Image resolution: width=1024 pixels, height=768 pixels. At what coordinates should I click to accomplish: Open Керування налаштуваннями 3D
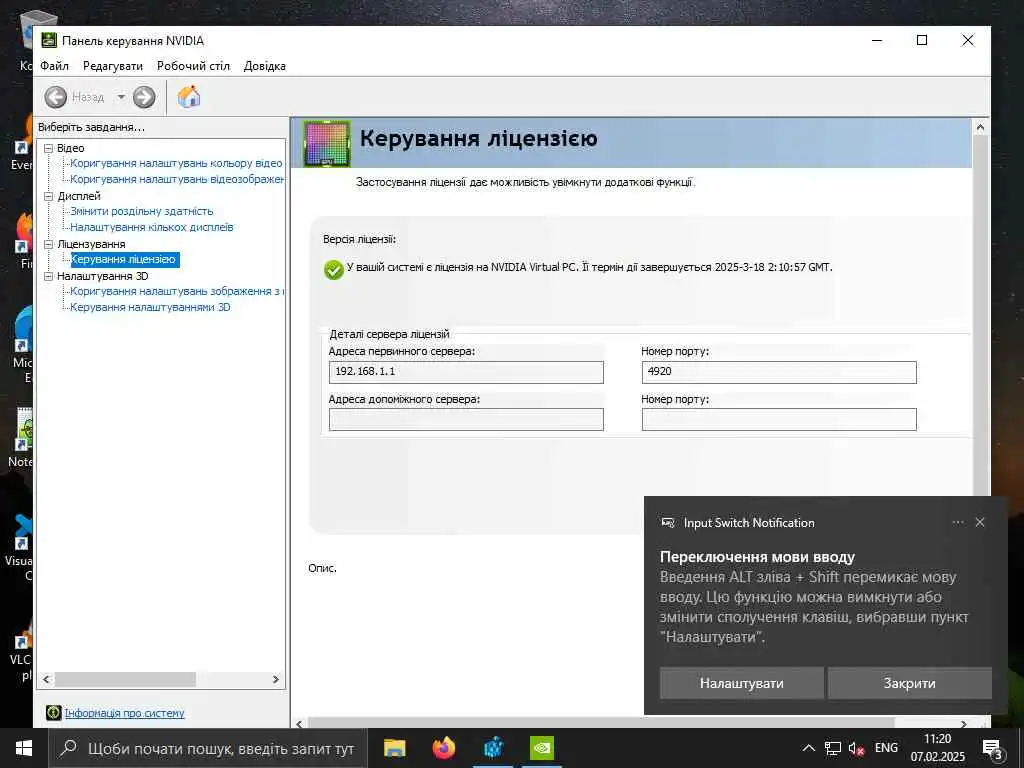tap(150, 307)
